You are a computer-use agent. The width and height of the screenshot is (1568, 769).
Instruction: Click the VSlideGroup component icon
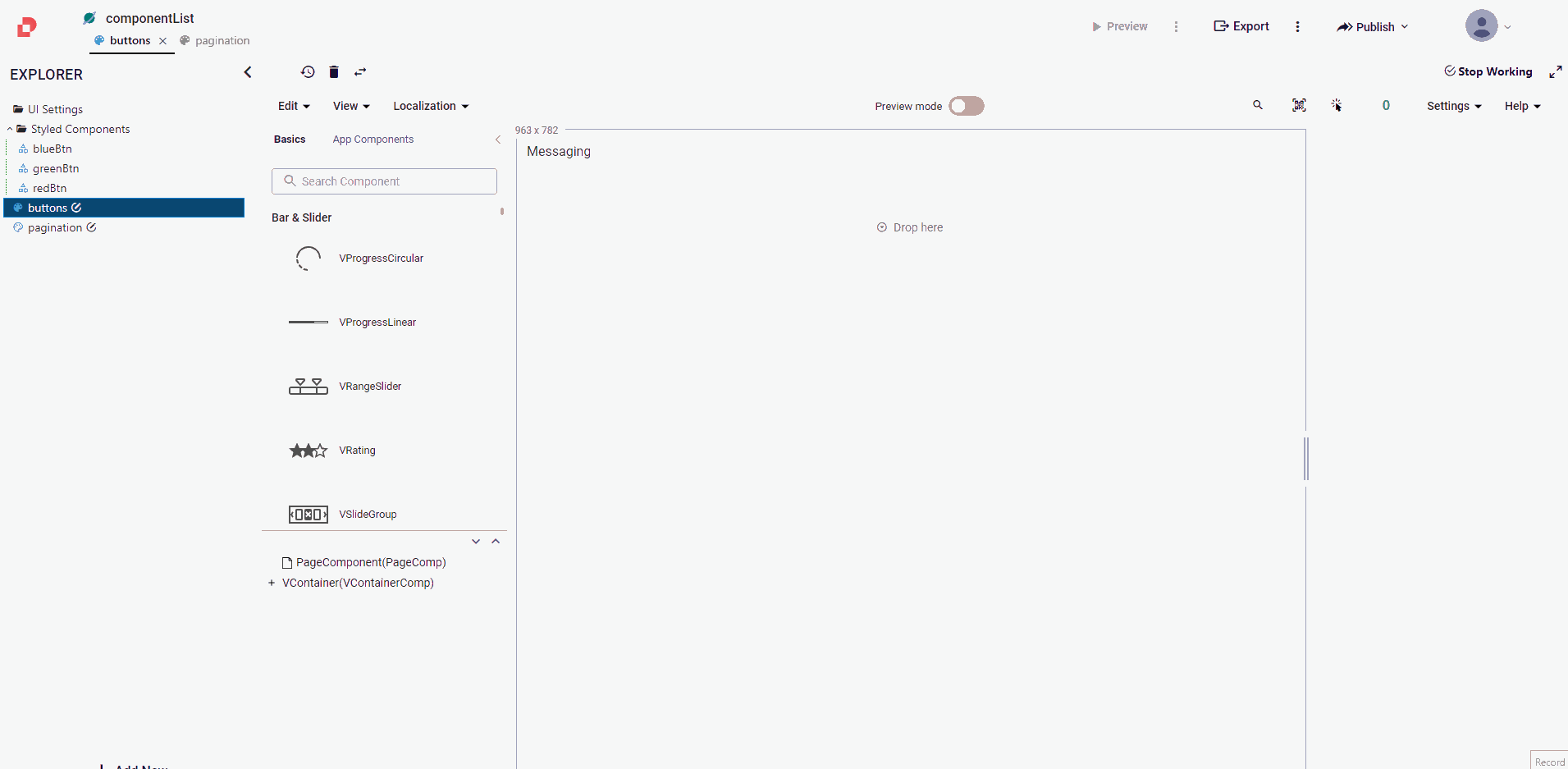[x=308, y=515]
